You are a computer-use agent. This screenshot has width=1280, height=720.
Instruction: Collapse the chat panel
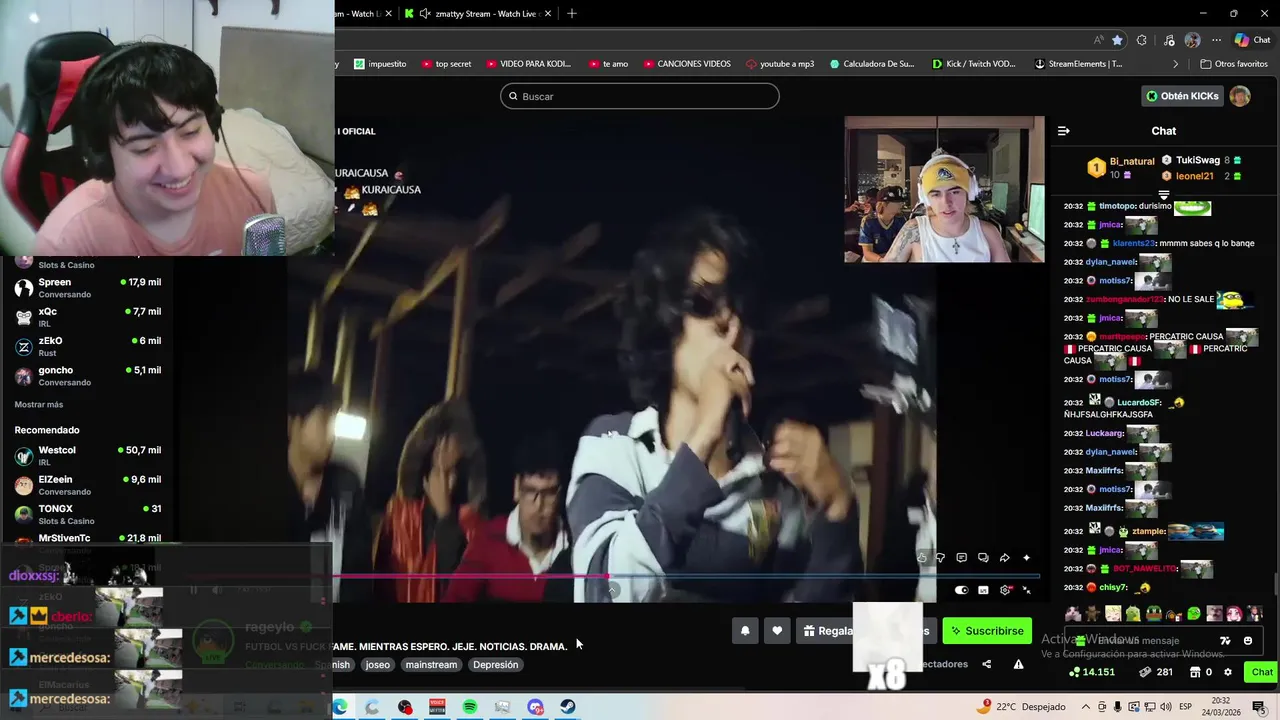1064,131
